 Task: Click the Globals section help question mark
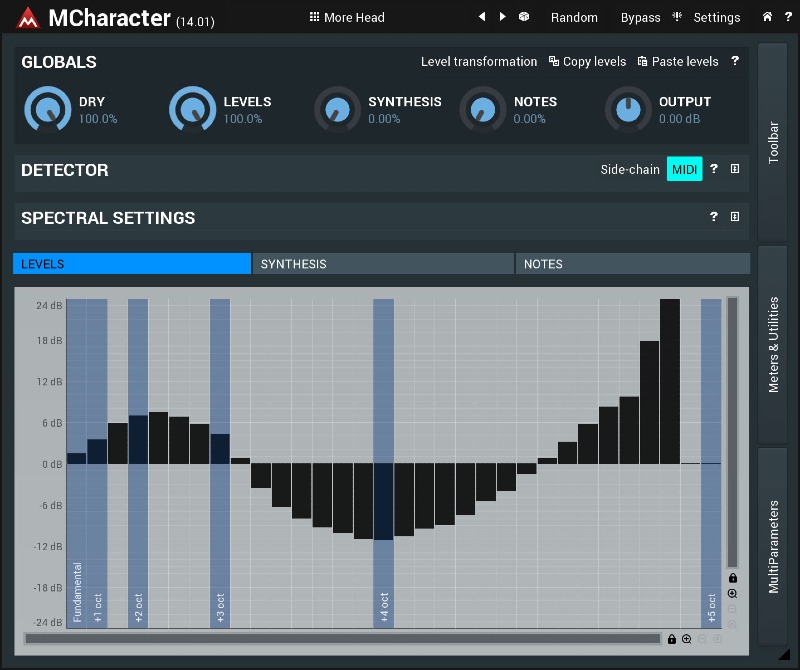point(735,61)
